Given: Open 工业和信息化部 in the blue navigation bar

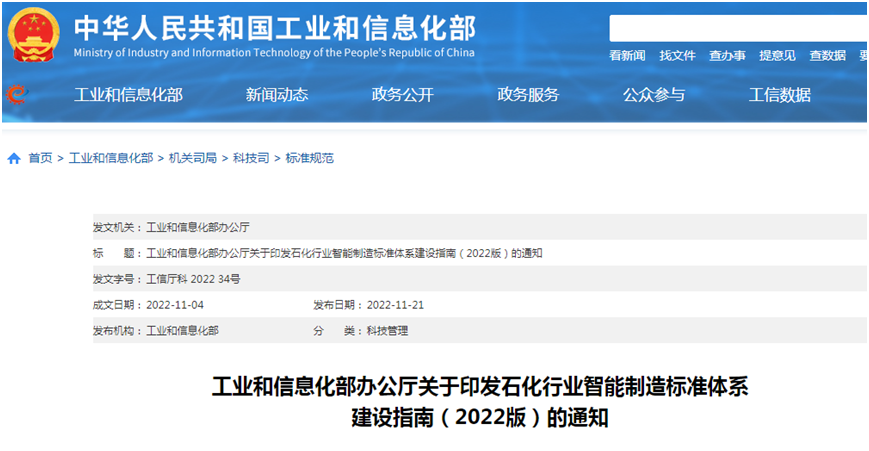Looking at the screenshot, I should (128, 95).
